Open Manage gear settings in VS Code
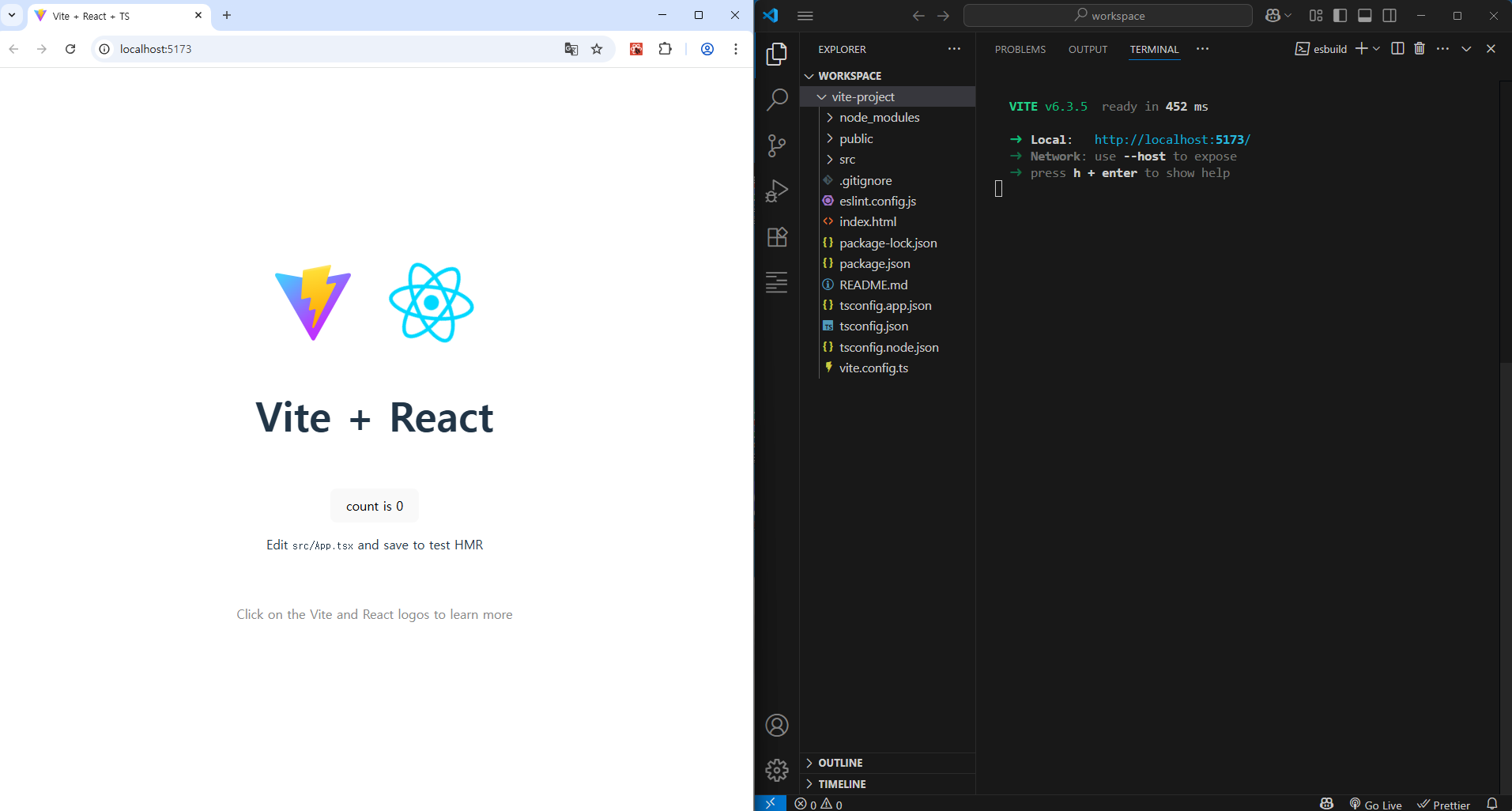This screenshot has height=811, width=1512. click(777, 770)
